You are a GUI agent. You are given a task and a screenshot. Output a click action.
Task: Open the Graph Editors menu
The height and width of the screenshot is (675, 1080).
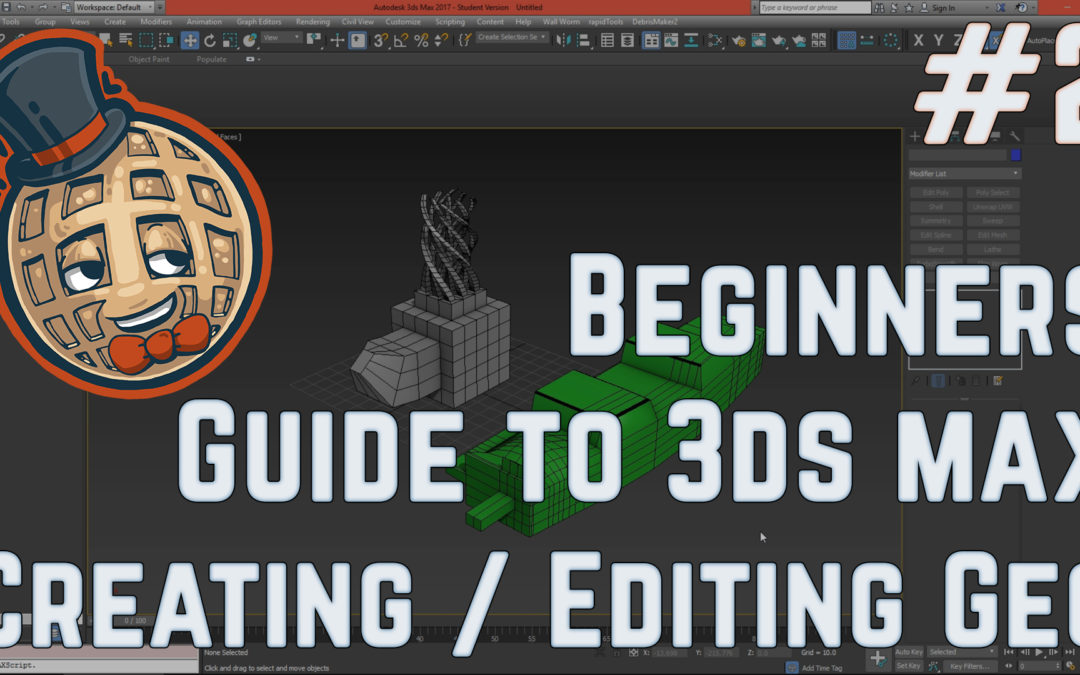pos(259,21)
